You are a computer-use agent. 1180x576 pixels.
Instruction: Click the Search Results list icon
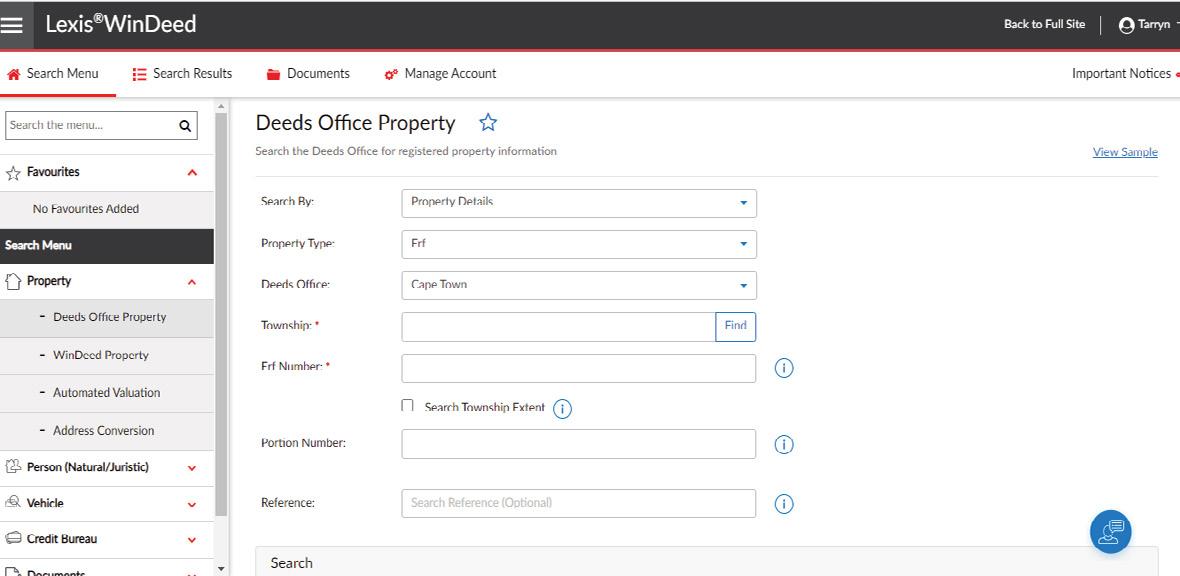139,75
